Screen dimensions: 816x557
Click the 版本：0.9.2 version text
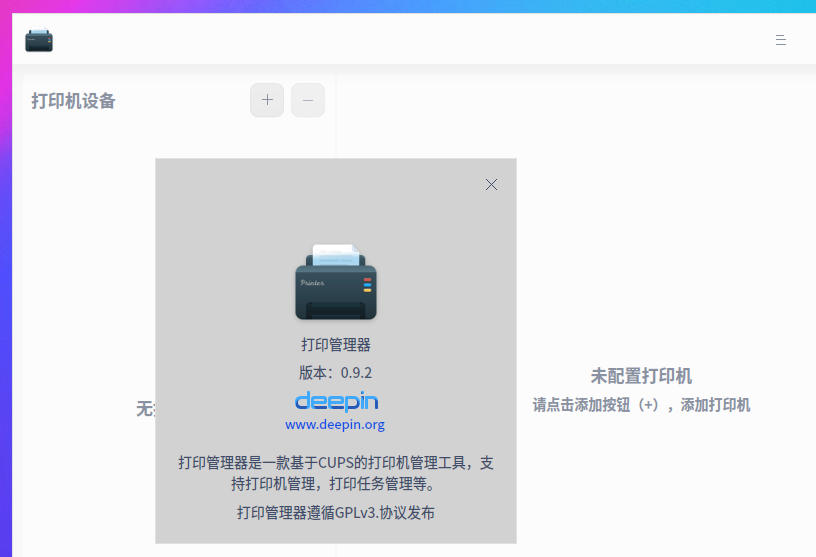tap(336, 373)
